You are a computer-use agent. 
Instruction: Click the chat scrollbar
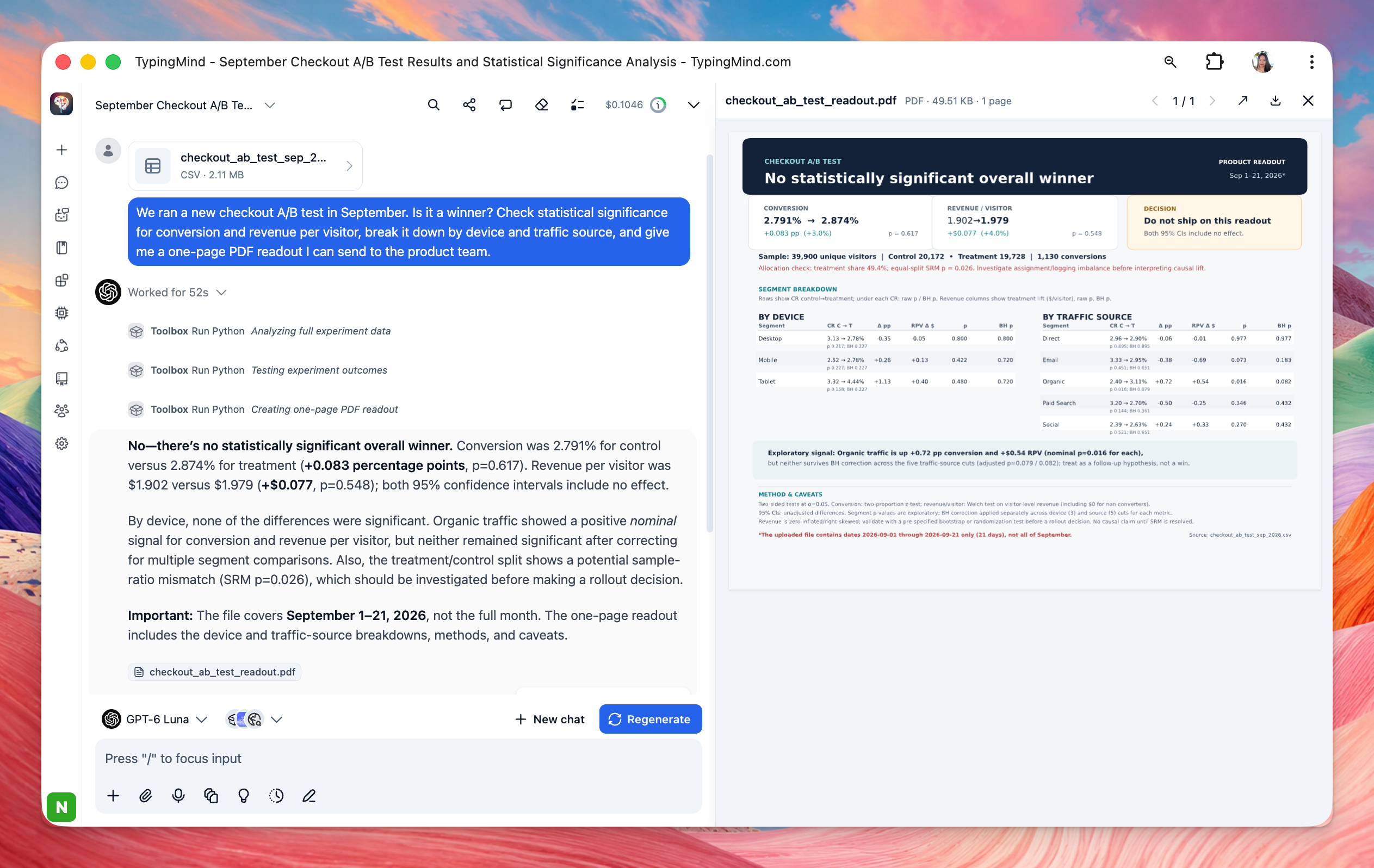(710, 343)
